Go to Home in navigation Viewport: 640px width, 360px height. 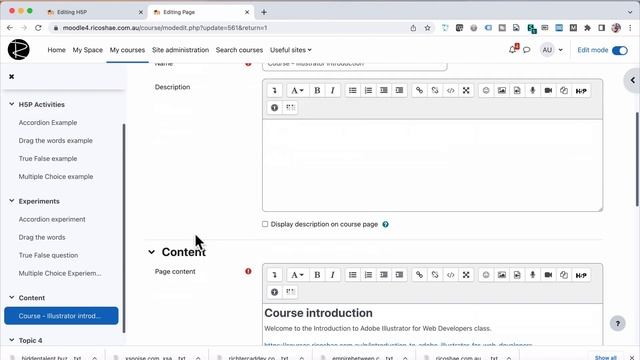[56, 50]
